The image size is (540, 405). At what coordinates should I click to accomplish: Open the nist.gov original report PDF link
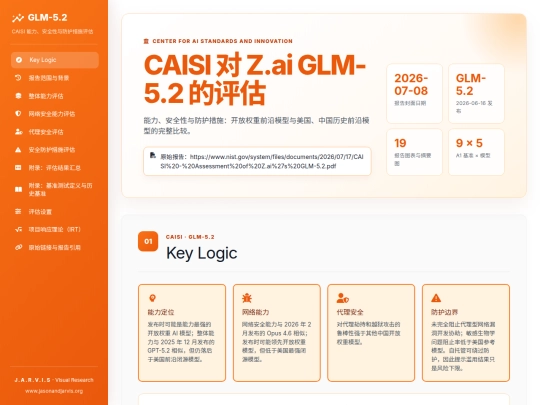pyautogui.click(x=262, y=161)
